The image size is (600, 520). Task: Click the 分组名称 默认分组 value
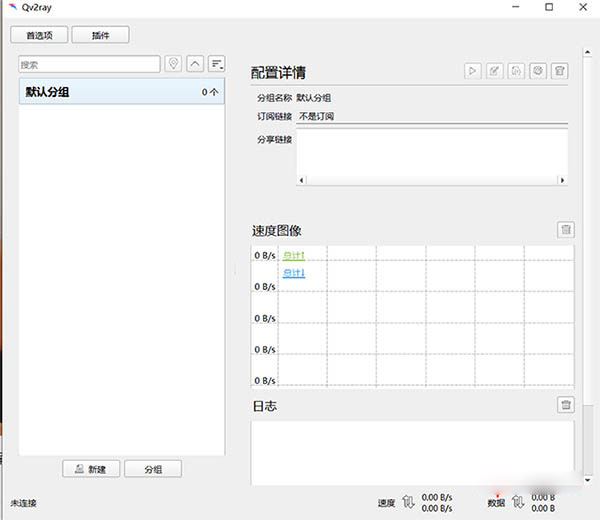pyautogui.click(x=314, y=98)
